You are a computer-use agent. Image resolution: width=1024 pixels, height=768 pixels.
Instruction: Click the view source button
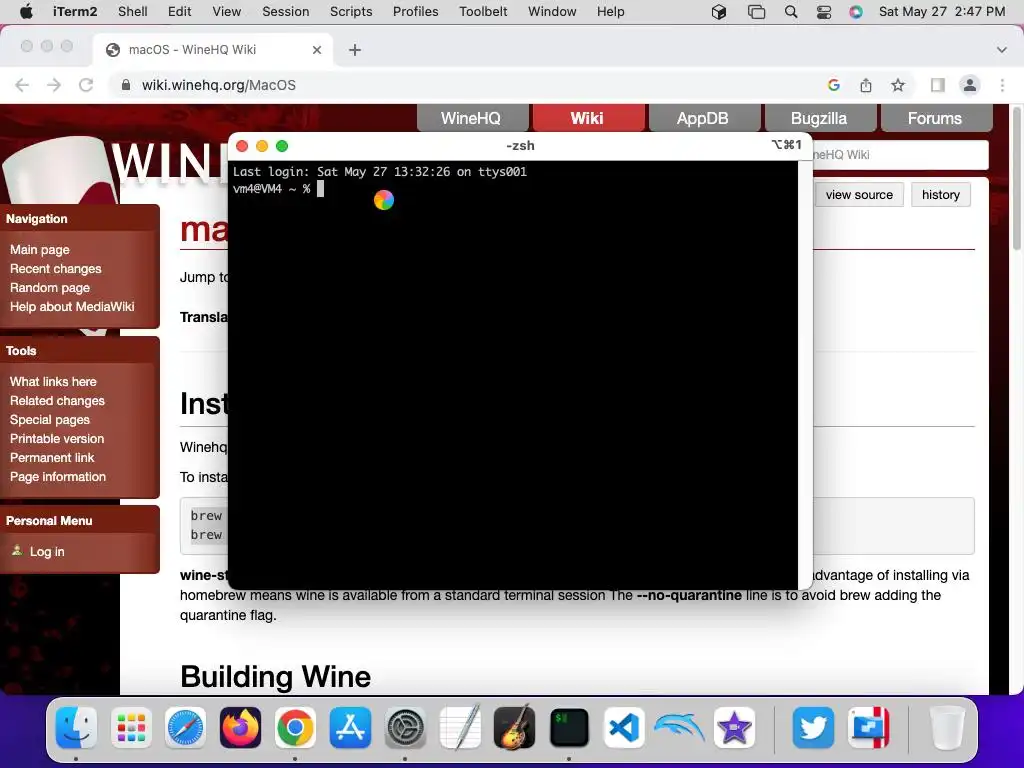pyautogui.click(x=859, y=195)
